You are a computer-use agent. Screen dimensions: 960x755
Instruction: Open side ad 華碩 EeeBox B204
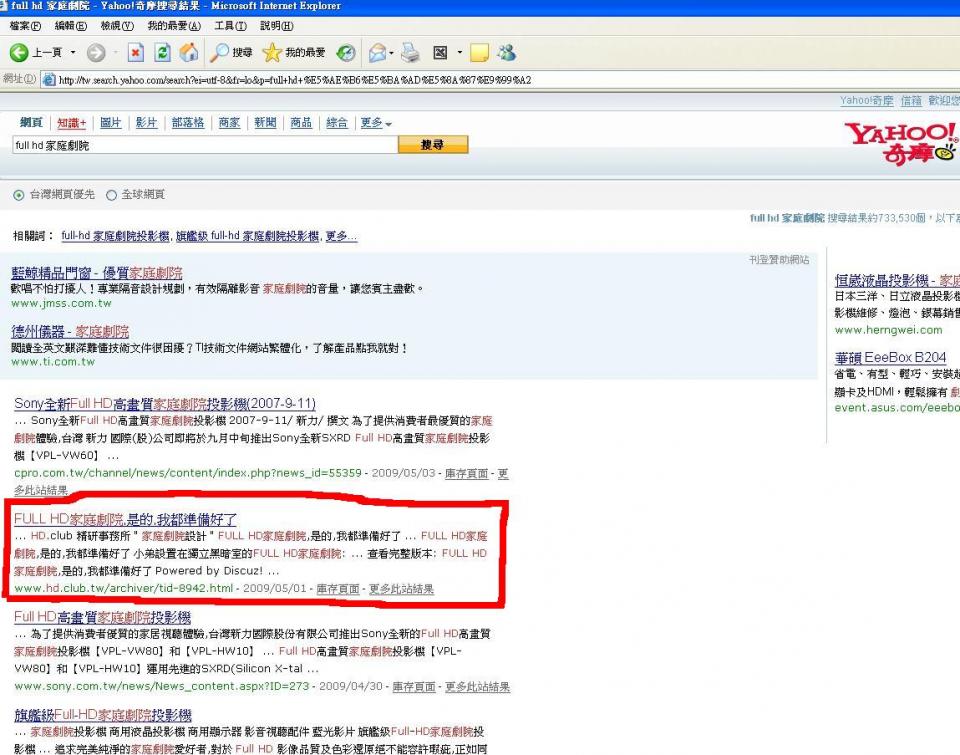pos(890,358)
